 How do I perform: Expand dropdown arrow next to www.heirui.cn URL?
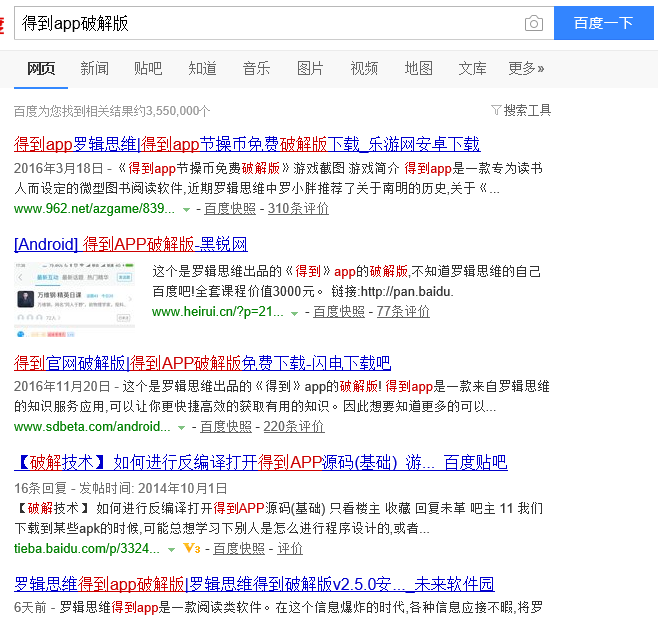(x=295, y=313)
